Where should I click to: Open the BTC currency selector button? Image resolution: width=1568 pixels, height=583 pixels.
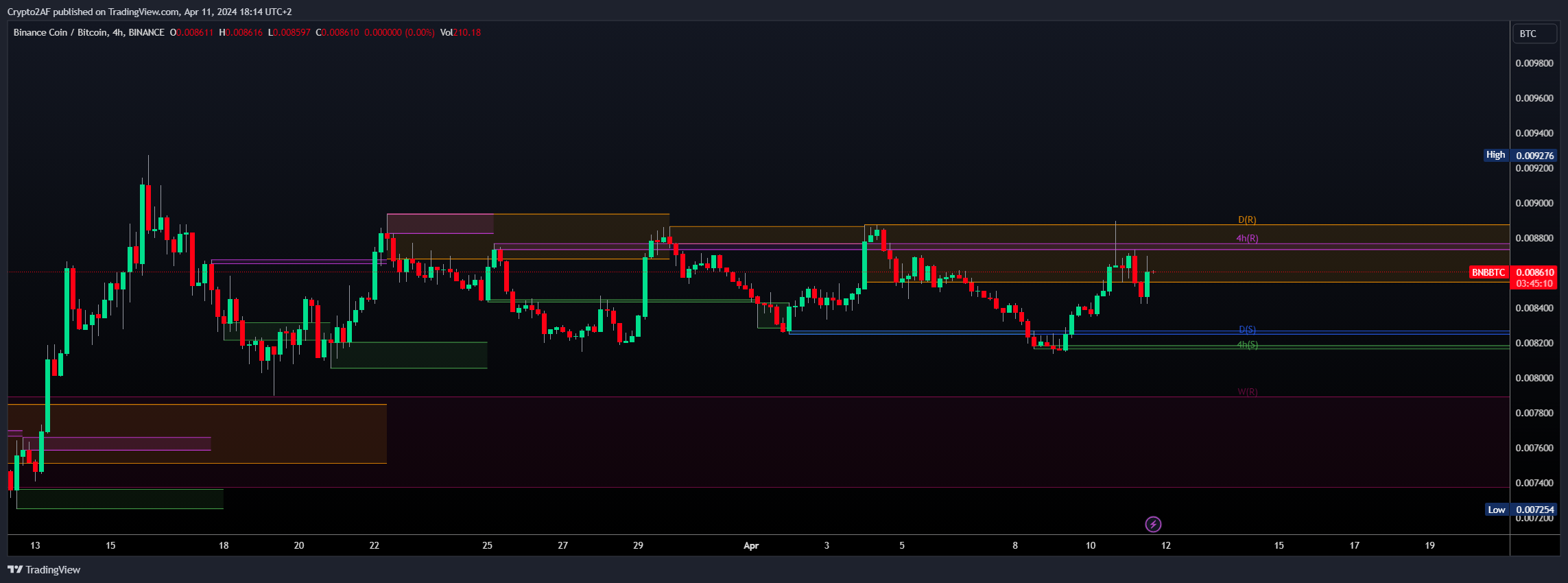[x=1534, y=34]
